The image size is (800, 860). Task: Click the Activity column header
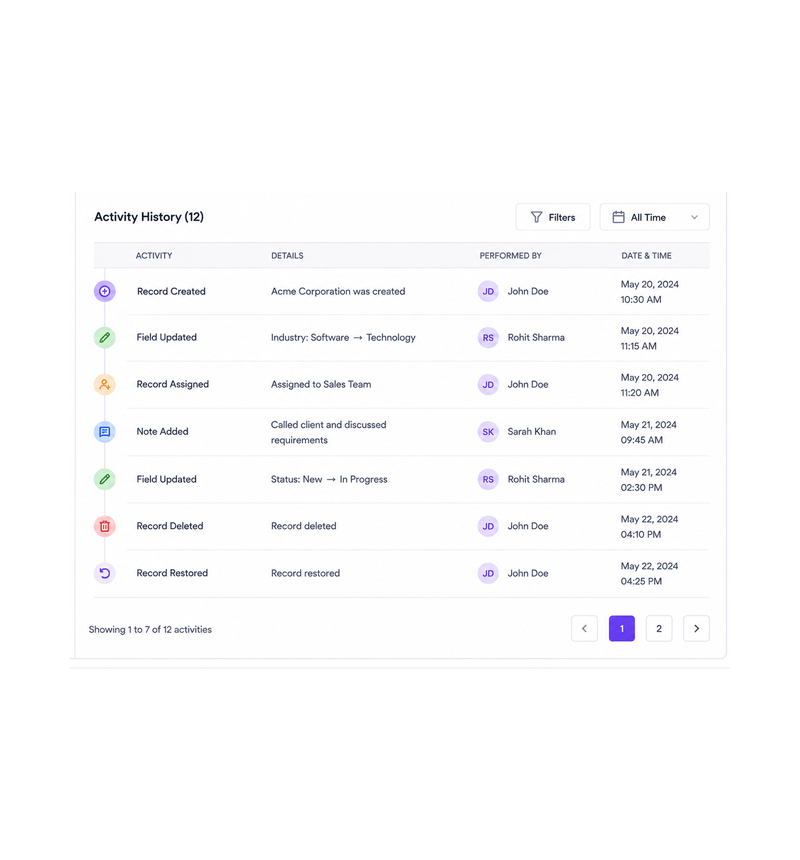(x=154, y=256)
